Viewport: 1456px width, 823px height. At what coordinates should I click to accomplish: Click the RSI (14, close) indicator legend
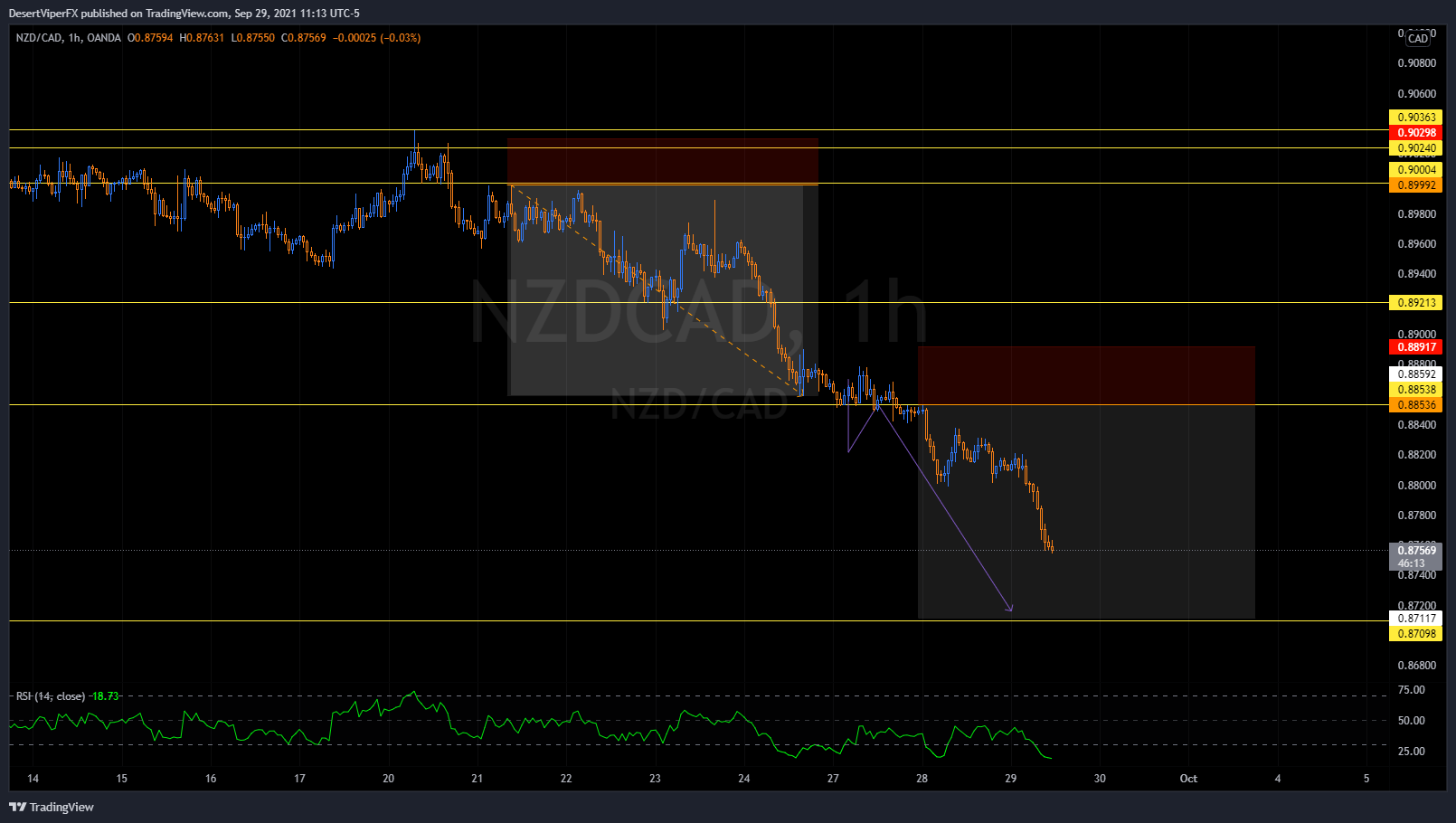pyautogui.click(x=51, y=696)
